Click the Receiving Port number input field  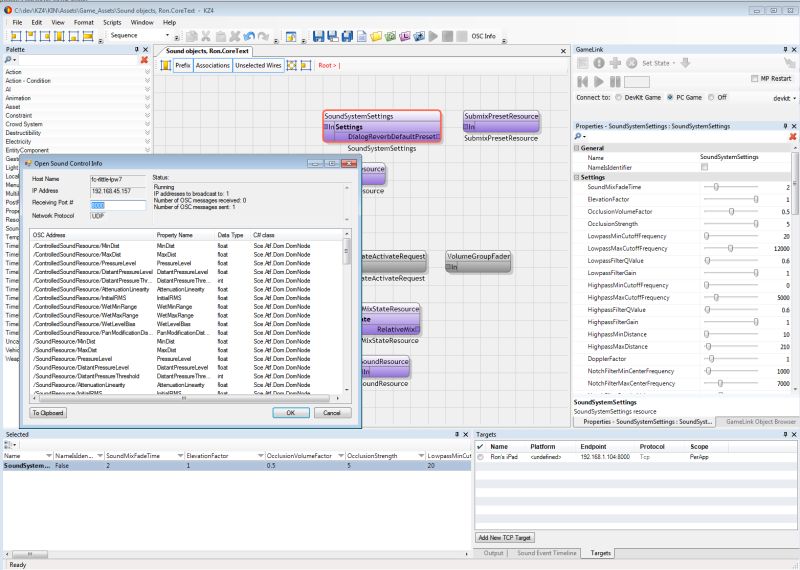118,205
